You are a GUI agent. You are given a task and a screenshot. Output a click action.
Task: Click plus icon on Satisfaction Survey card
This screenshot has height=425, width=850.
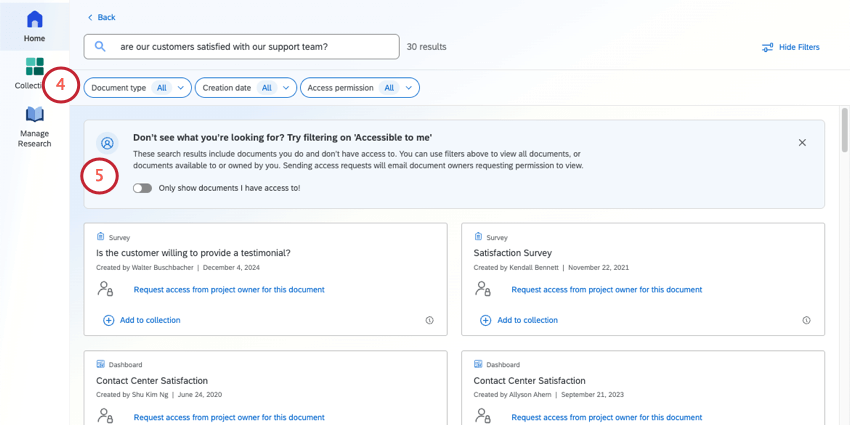coord(485,320)
